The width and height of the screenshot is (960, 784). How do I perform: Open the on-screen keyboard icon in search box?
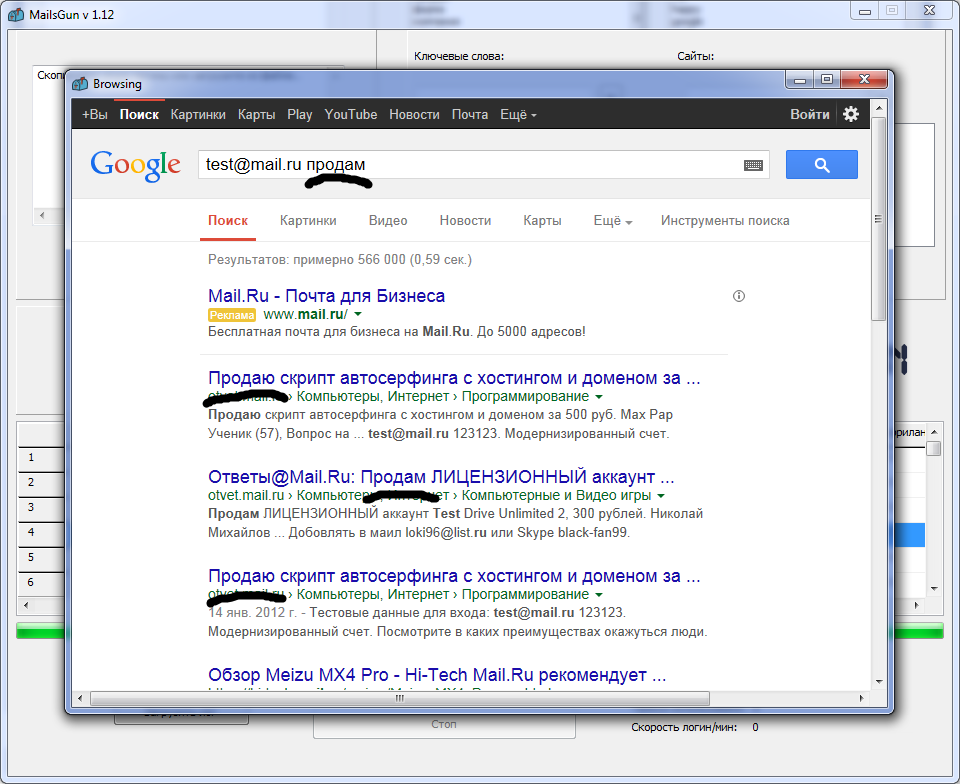coord(753,165)
